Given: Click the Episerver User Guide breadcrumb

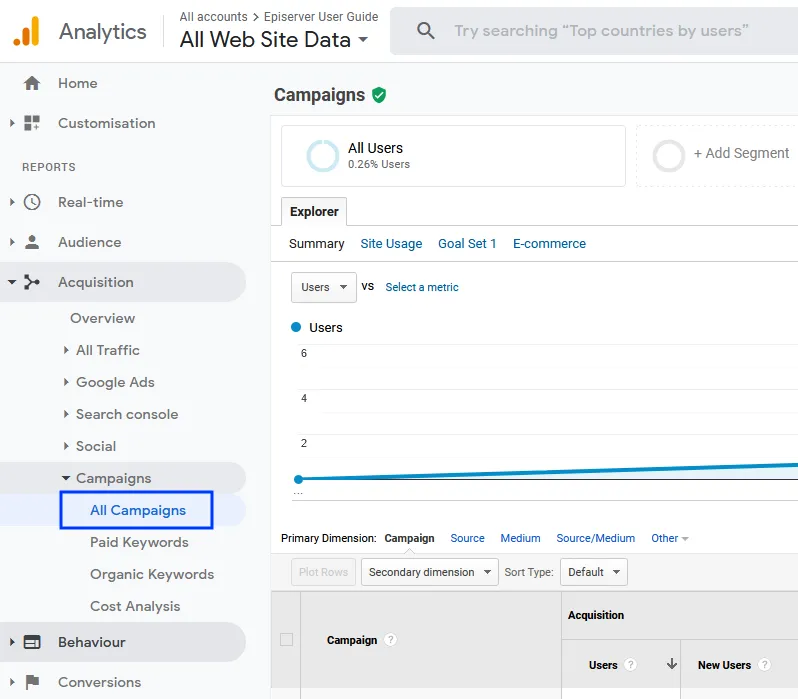Looking at the screenshot, I should [321, 17].
